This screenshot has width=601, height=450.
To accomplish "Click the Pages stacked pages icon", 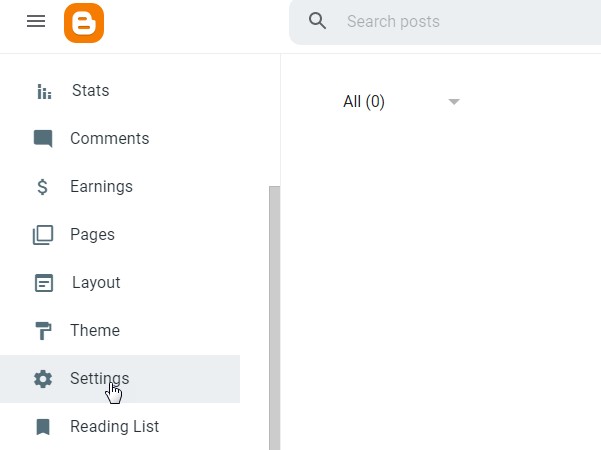I will coord(43,235).
